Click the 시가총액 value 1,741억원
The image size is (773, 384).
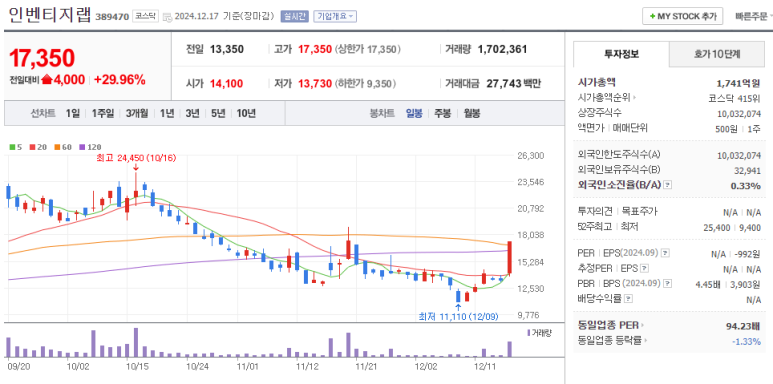(x=739, y=83)
